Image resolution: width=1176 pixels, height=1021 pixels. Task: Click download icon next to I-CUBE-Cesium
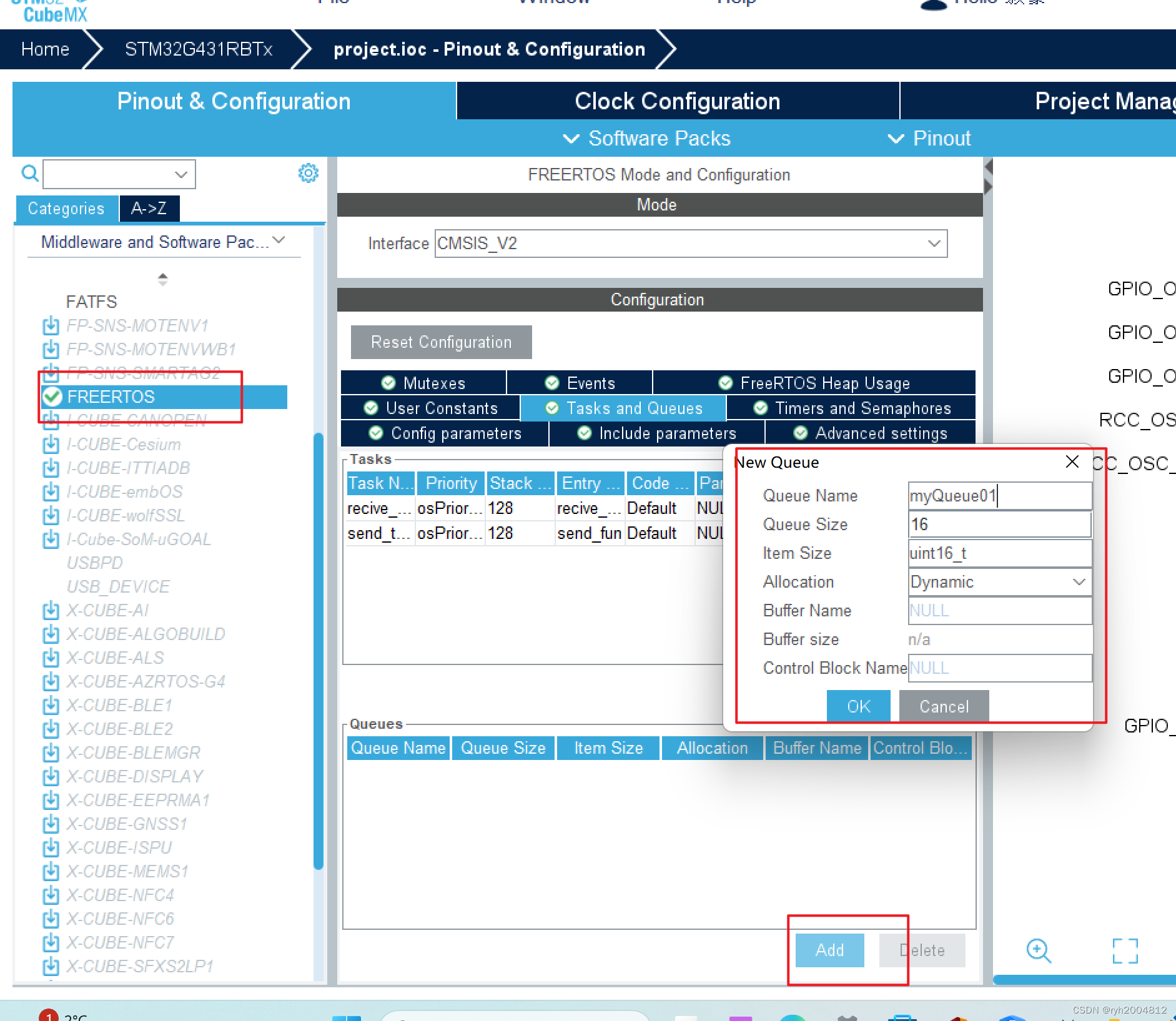(x=51, y=444)
